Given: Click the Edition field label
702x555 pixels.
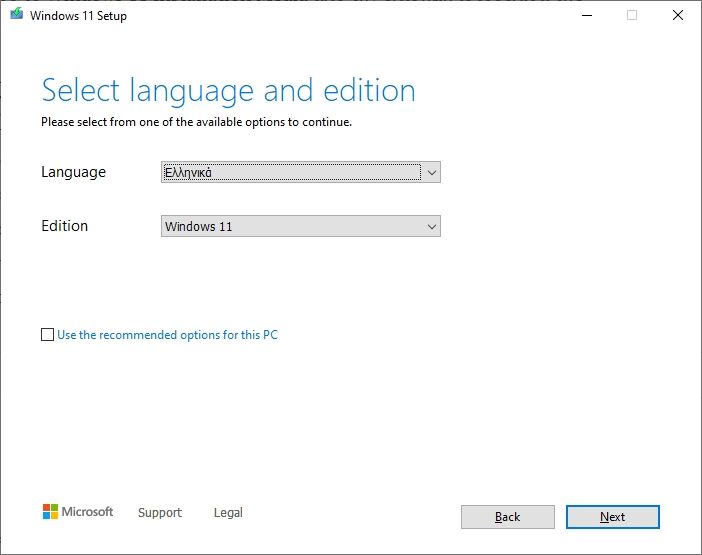Looking at the screenshot, I should pos(64,226).
